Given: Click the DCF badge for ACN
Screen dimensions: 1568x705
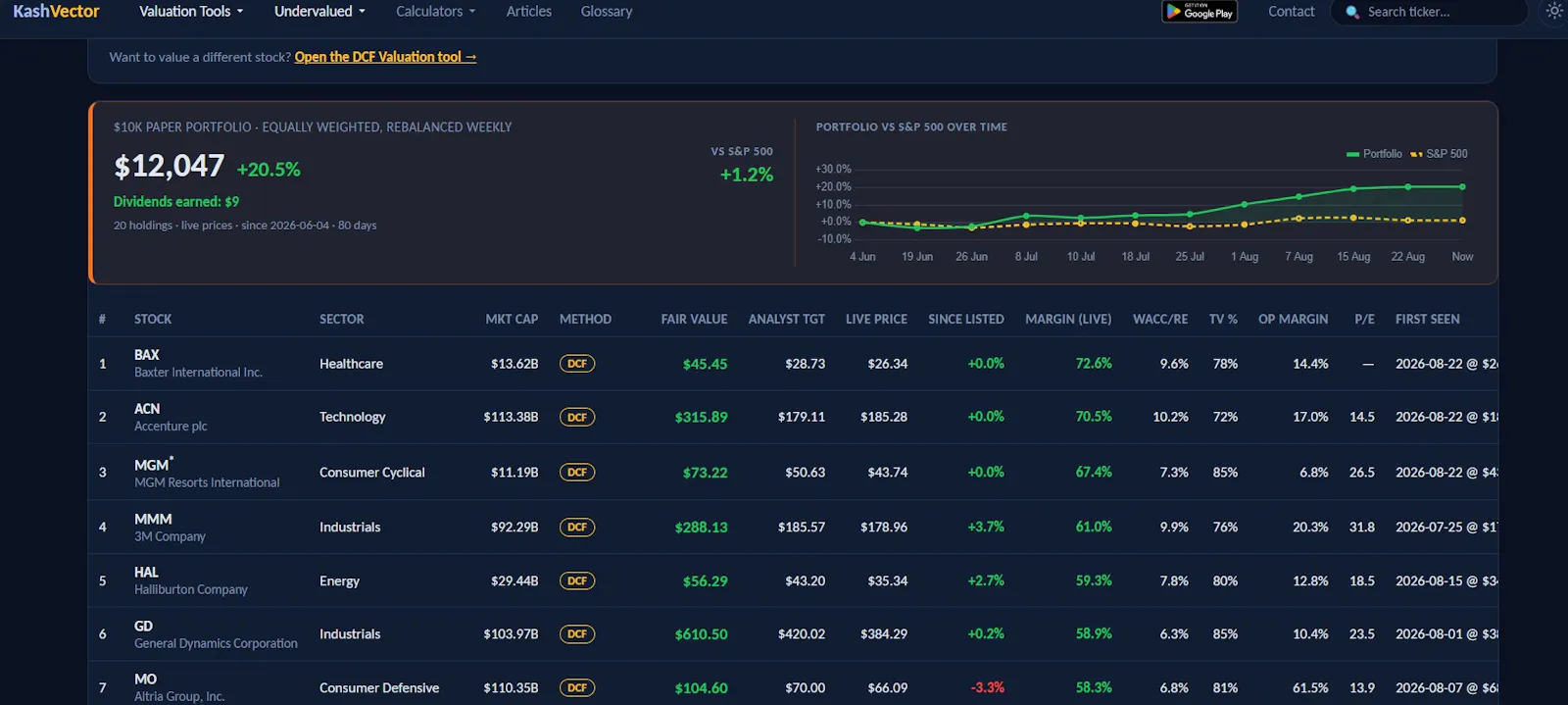Looking at the screenshot, I should pos(577,417).
